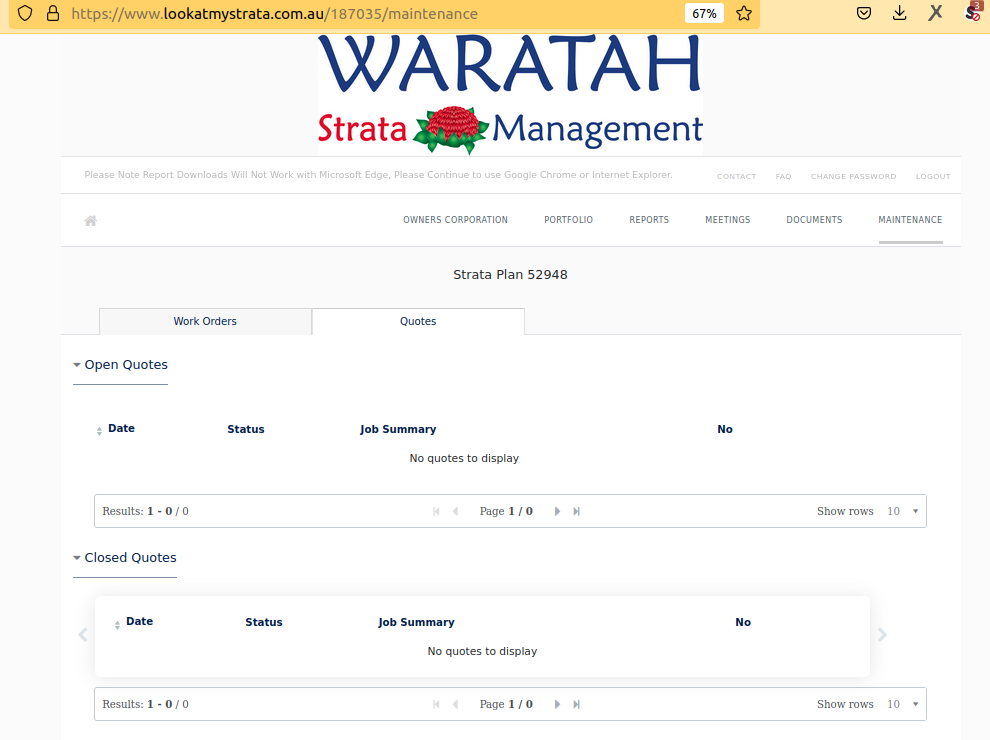Image resolution: width=990 pixels, height=740 pixels.
Task: Open the Portfolio menu
Action: coord(568,220)
